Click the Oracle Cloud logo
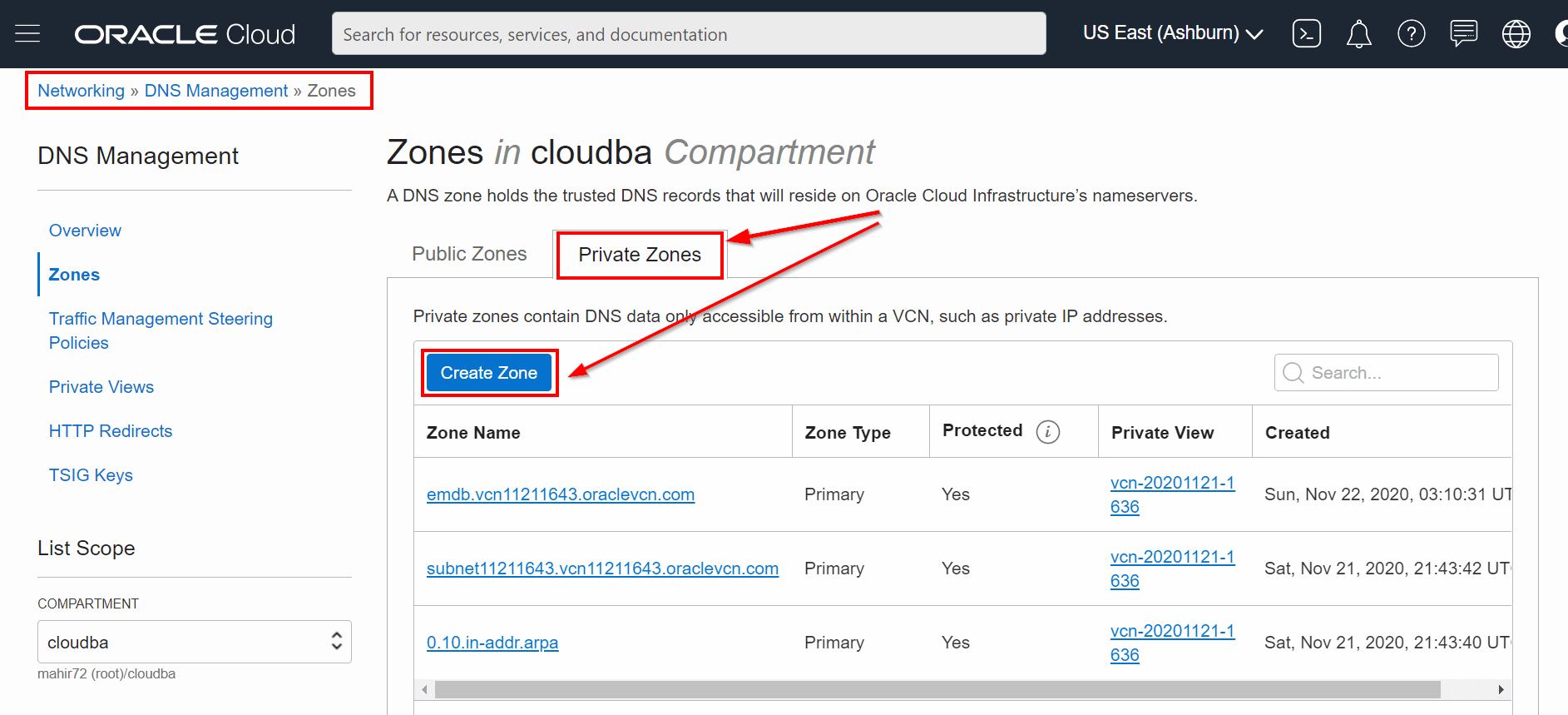This screenshot has height=715, width=1568. (x=185, y=34)
